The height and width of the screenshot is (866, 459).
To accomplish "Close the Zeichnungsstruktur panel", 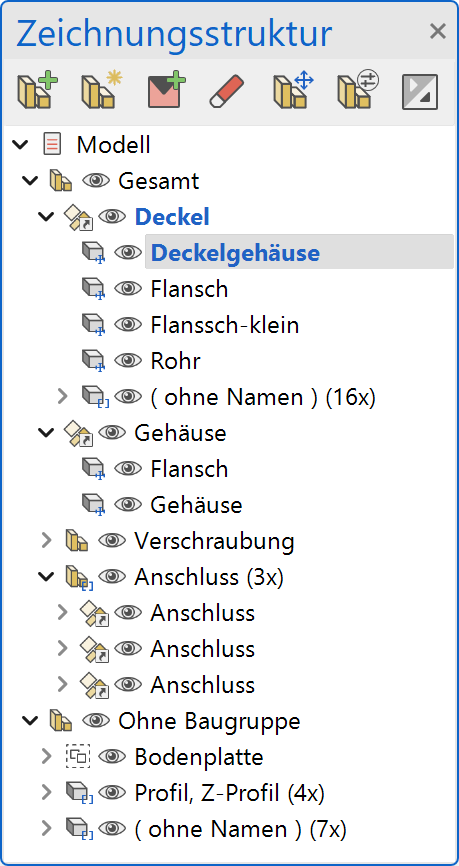I will (x=437, y=31).
